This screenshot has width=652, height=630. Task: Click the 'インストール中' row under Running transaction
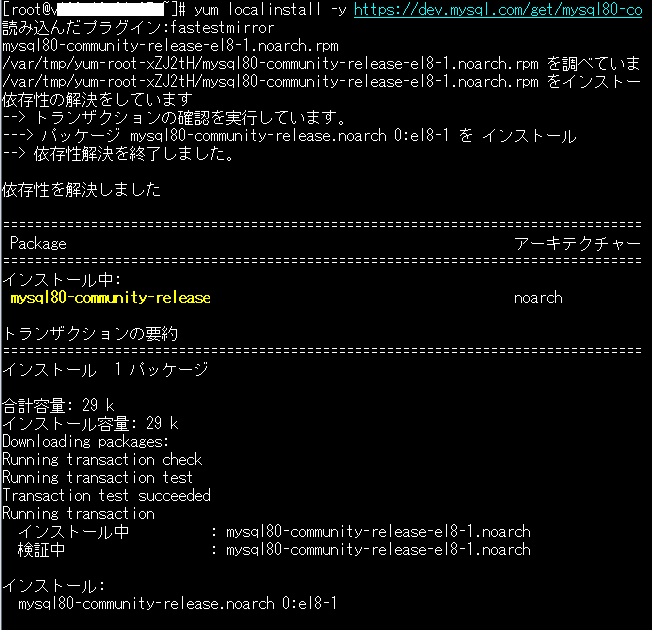coord(274,532)
